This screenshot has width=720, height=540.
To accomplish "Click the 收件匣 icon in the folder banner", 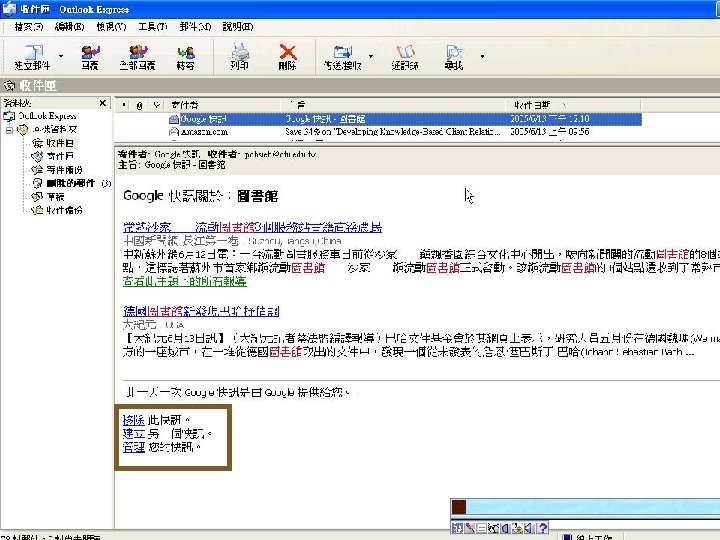I will tap(9, 85).
